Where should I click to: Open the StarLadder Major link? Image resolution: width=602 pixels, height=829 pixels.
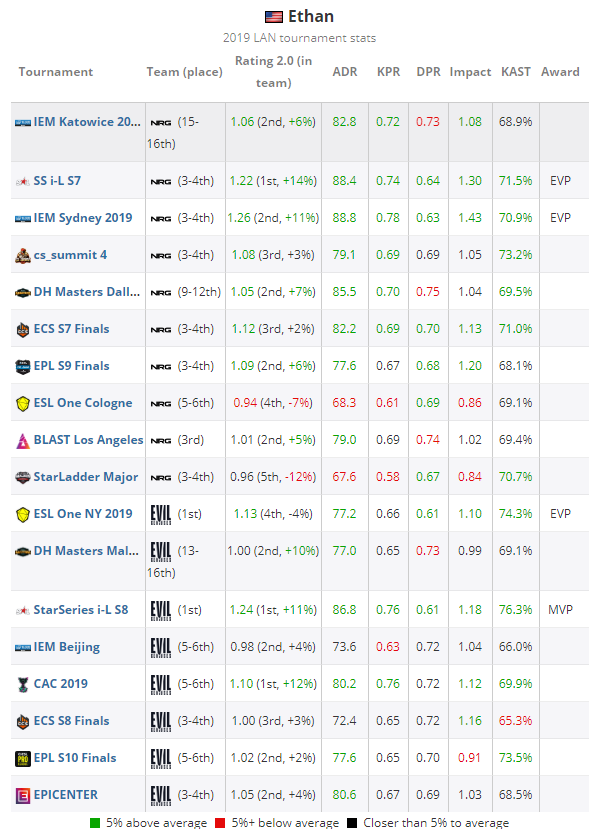click(x=86, y=477)
